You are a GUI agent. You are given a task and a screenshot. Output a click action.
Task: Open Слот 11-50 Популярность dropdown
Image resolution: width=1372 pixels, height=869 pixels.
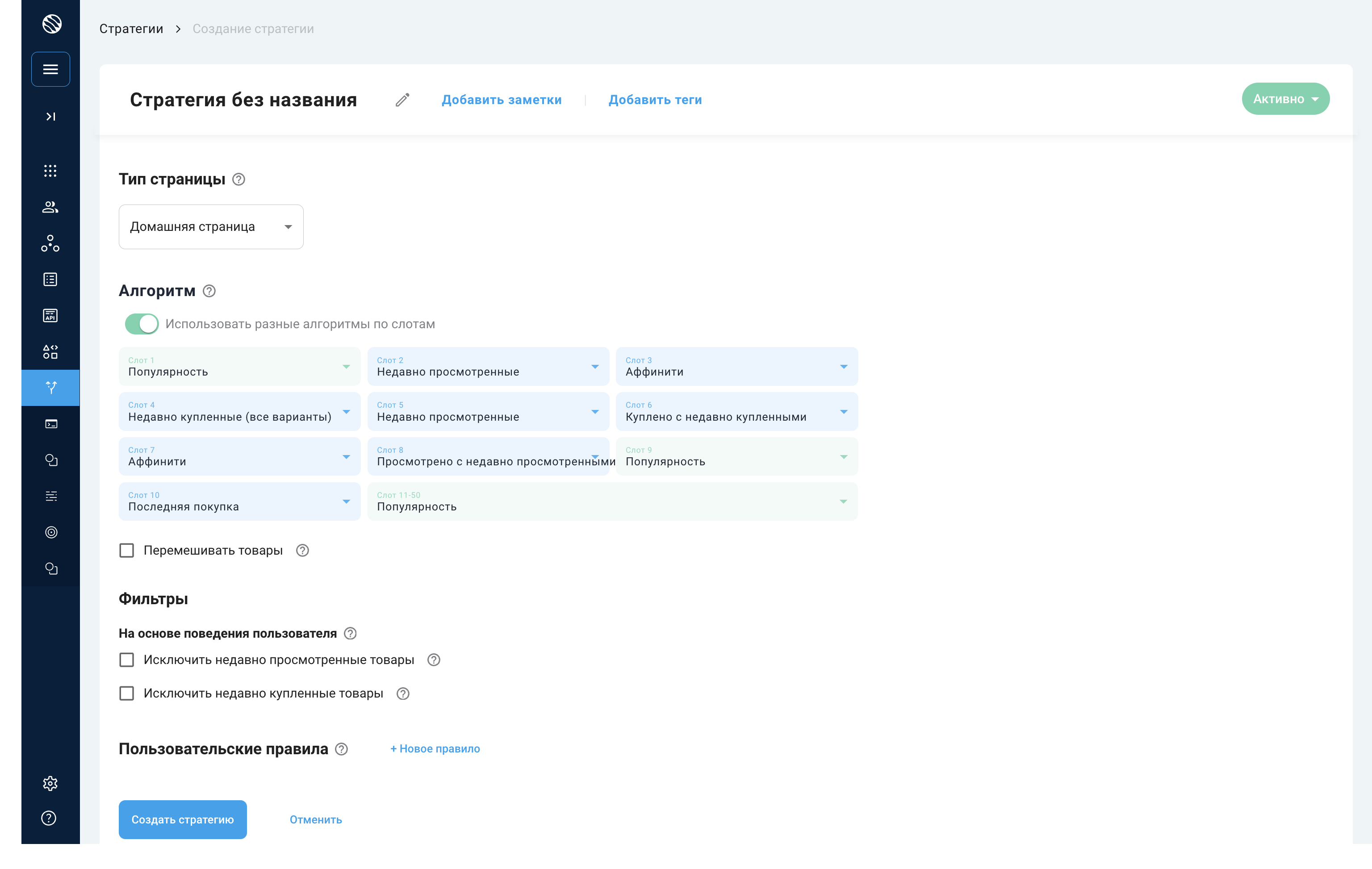(x=612, y=501)
